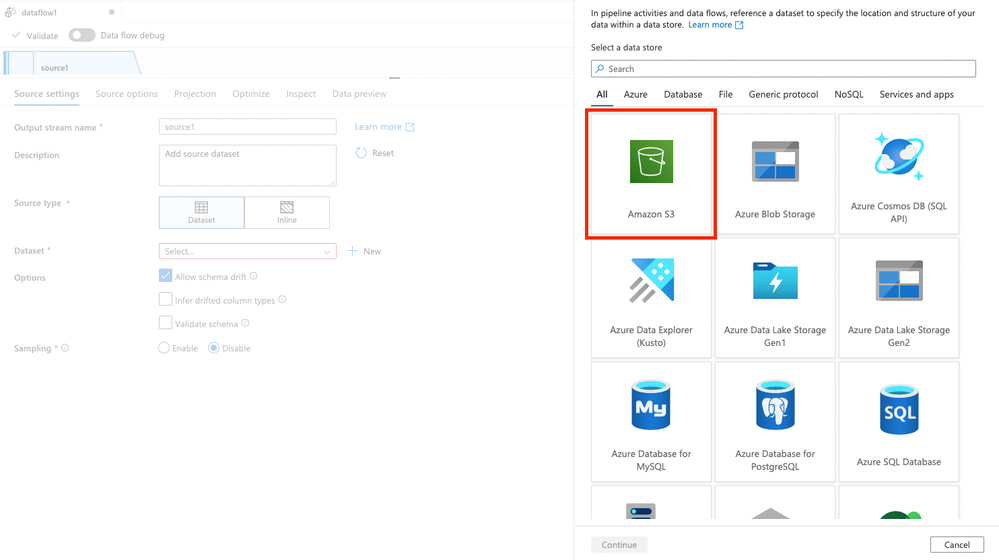The image size is (999, 560).
Task: Click the info icon beside Allow schema drift
Action: [254, 276]
